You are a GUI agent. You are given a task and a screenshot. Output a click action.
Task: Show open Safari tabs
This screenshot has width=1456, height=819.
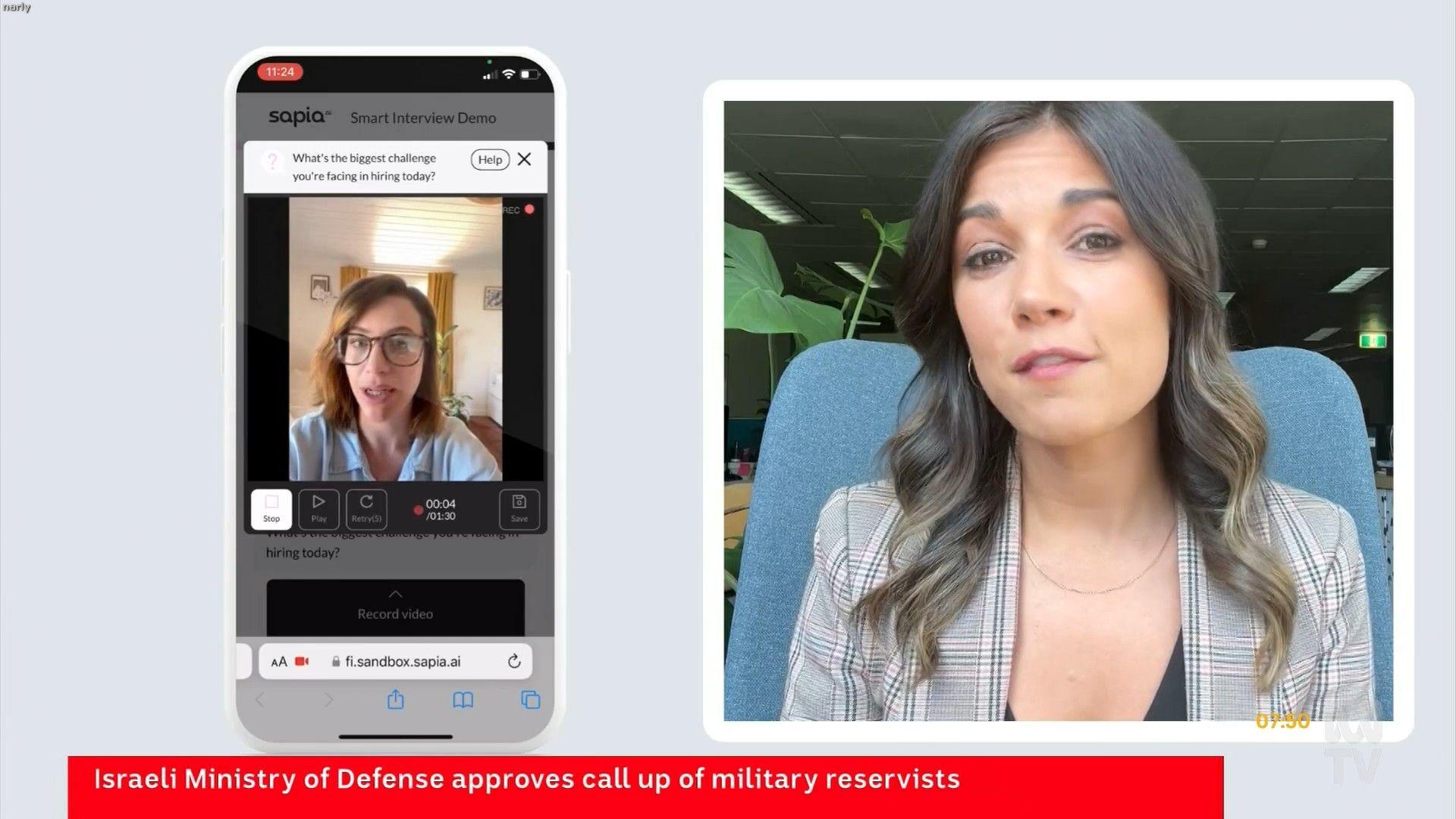pyautogui.click(x=531, y=699)
